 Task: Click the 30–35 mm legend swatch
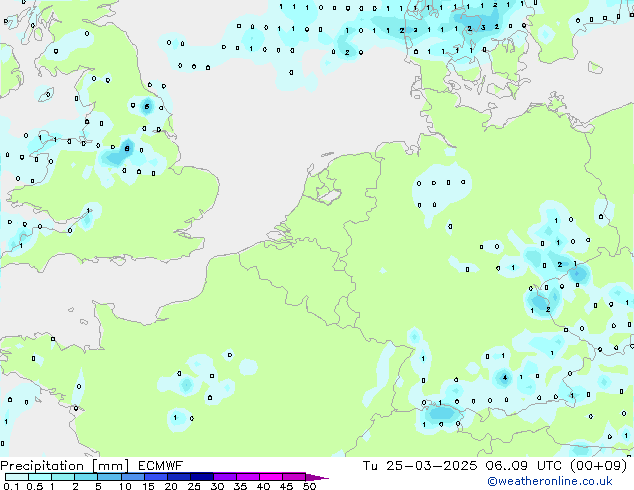[225, 477]
